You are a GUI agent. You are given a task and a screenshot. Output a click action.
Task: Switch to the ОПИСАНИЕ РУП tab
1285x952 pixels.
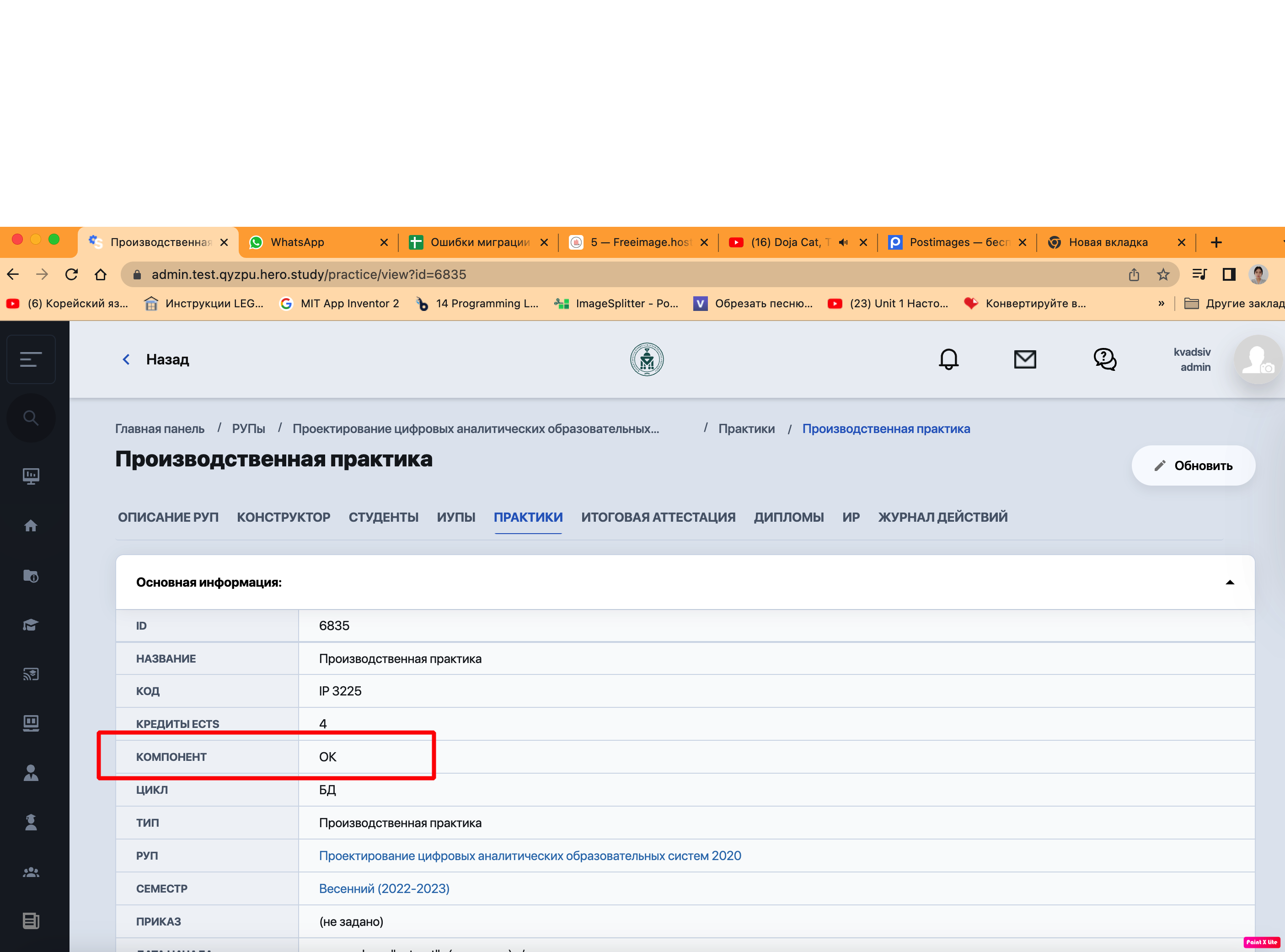[168, 517]
